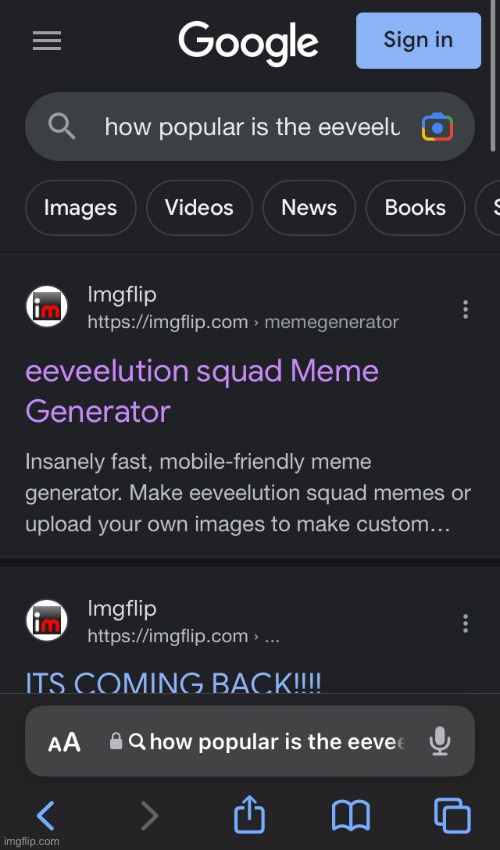Open options for eeveelution squad result
500x850 pixels.
[x=465, y=309]
